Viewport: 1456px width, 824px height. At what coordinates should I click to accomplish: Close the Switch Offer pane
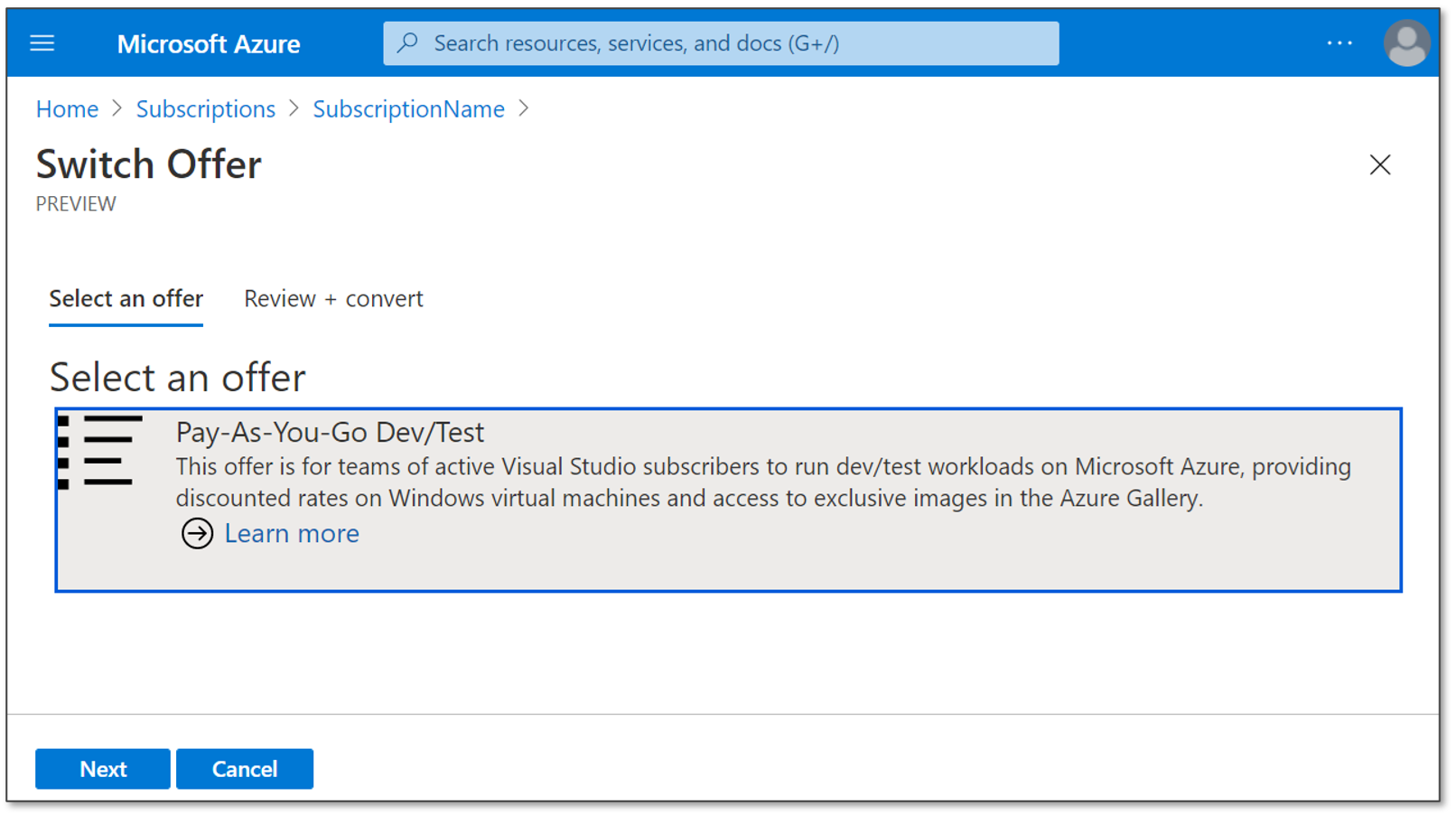coord(1379,164)
